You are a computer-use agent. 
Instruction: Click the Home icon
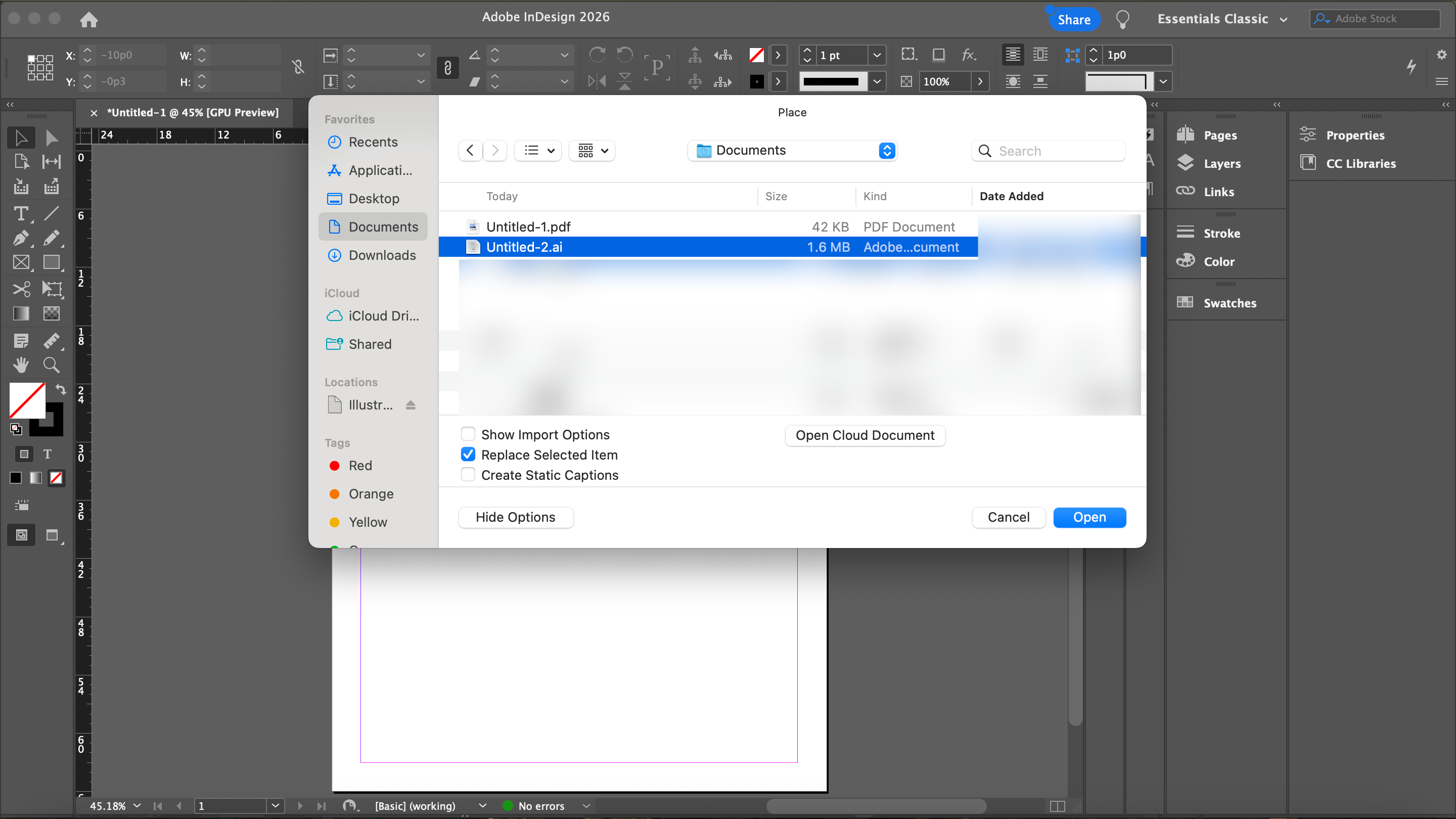(89, 20)
